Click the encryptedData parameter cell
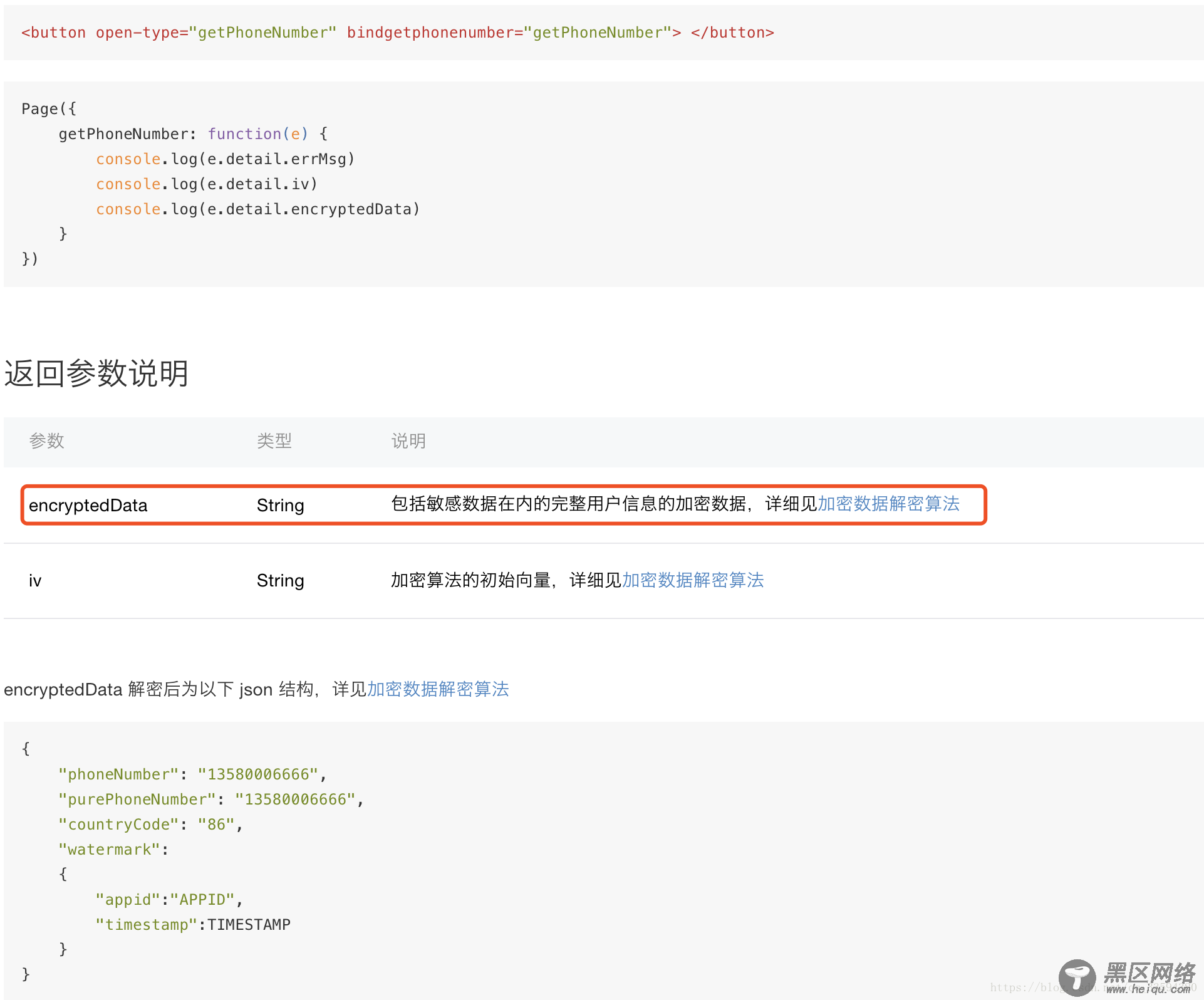 tap(88, 505)
